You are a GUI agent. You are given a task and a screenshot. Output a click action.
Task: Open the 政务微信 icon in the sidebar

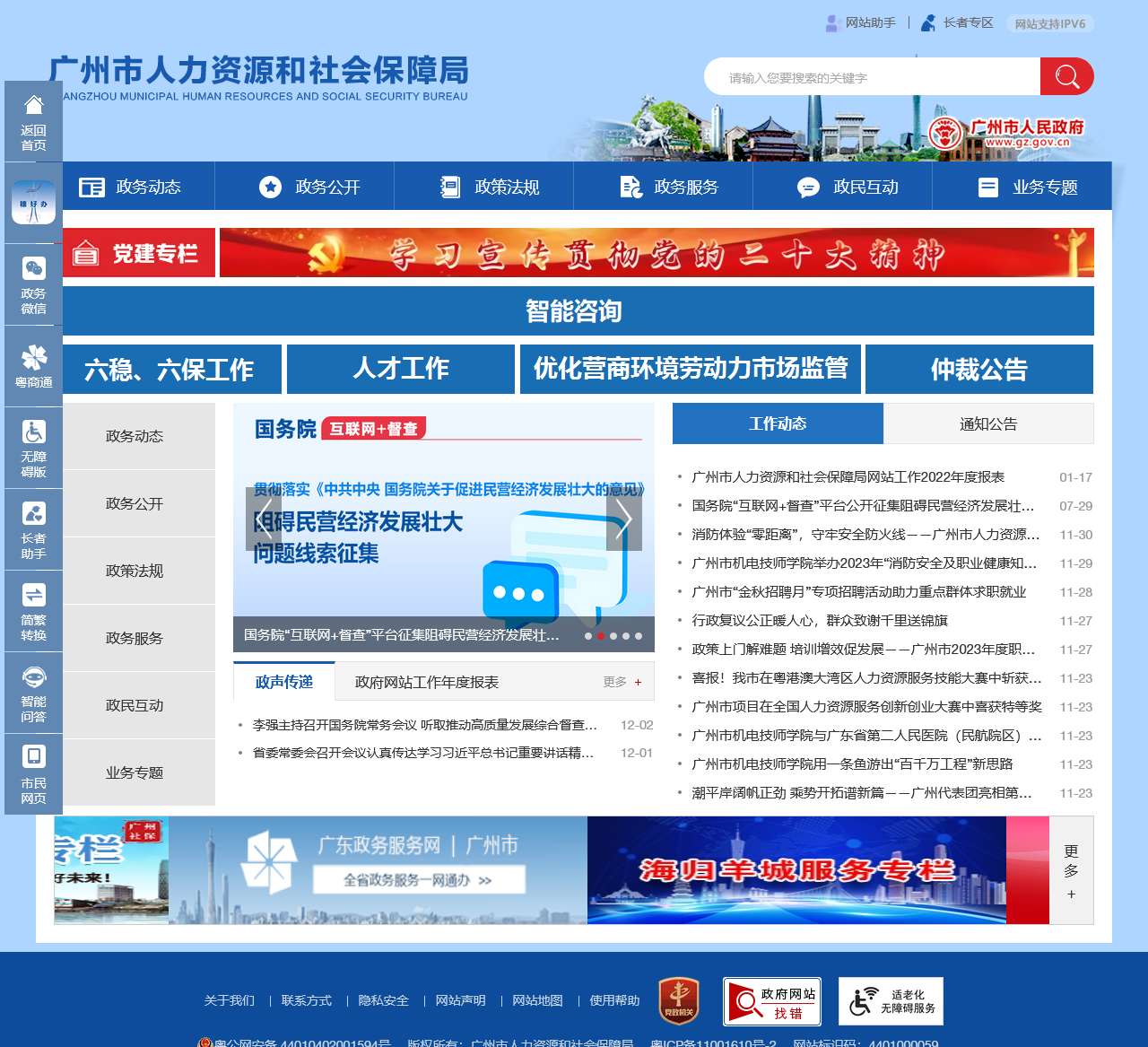click(x=33, y=284)
